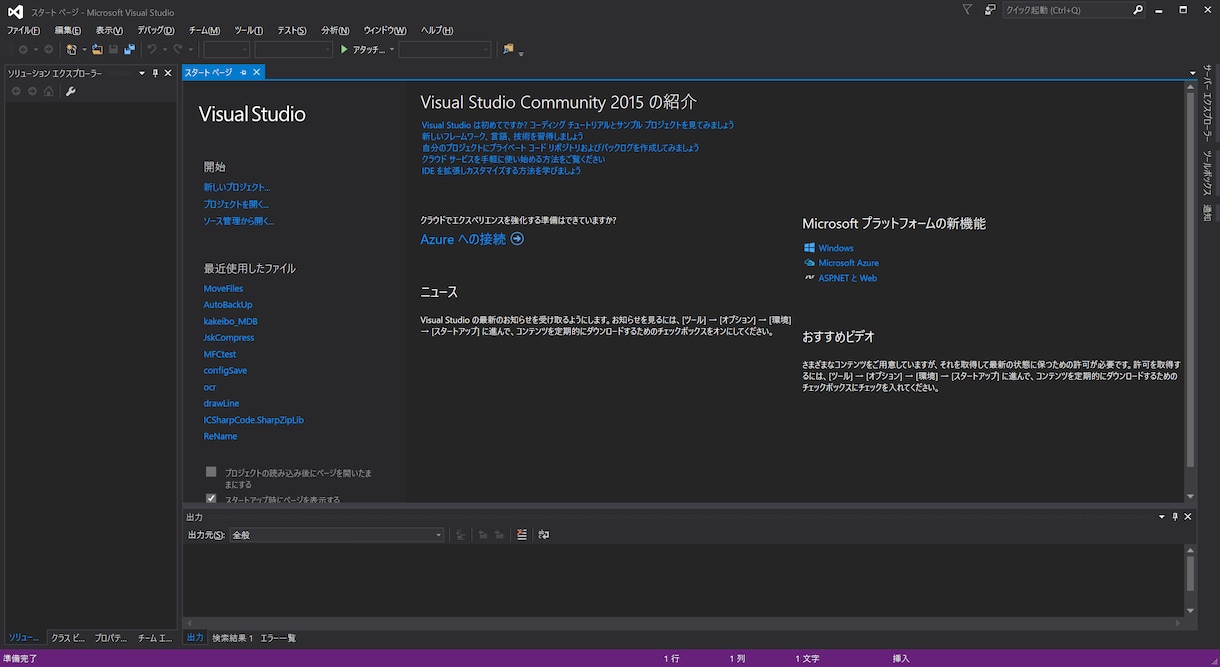Close the Solution Explorer panel
This screenshot has height=667, width=1220.
pos(168,73)
